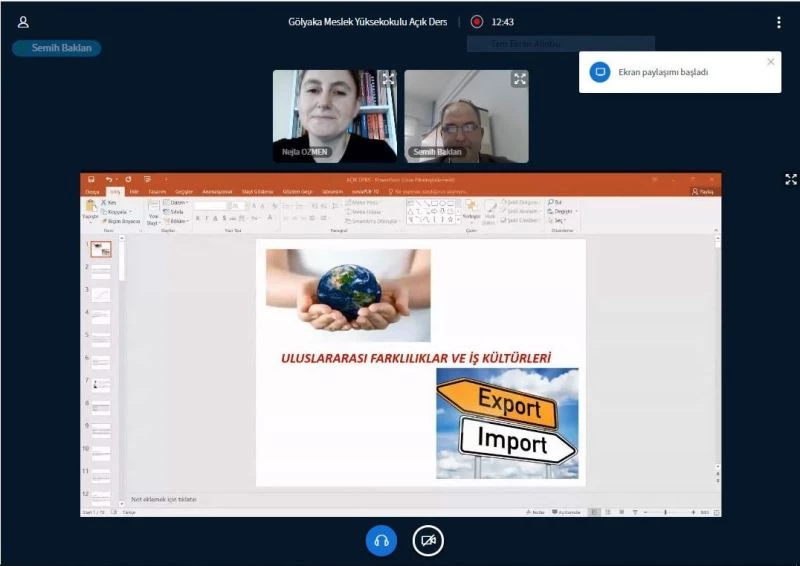Click the Yapıştır paste icon
The width and height of the screenshot is (800, 566).
90,208
